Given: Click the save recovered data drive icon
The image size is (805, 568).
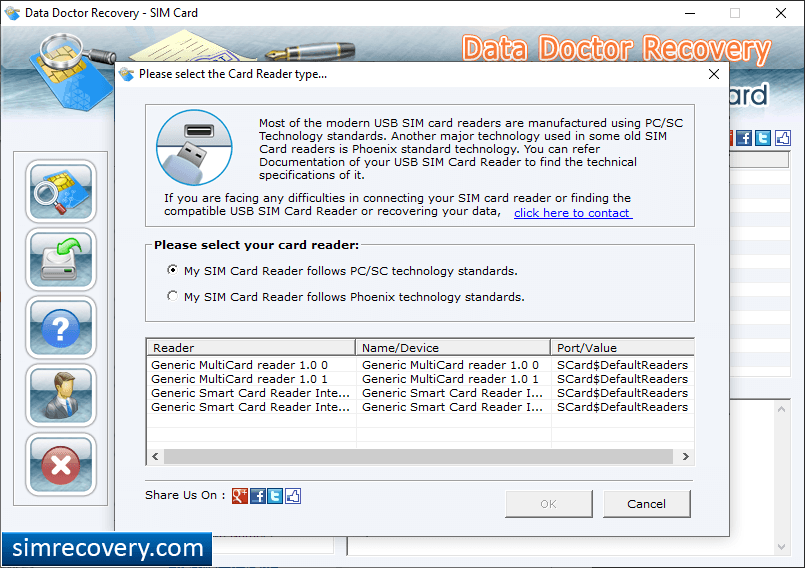Looking at the screenshot, I should tap(61, 259).
